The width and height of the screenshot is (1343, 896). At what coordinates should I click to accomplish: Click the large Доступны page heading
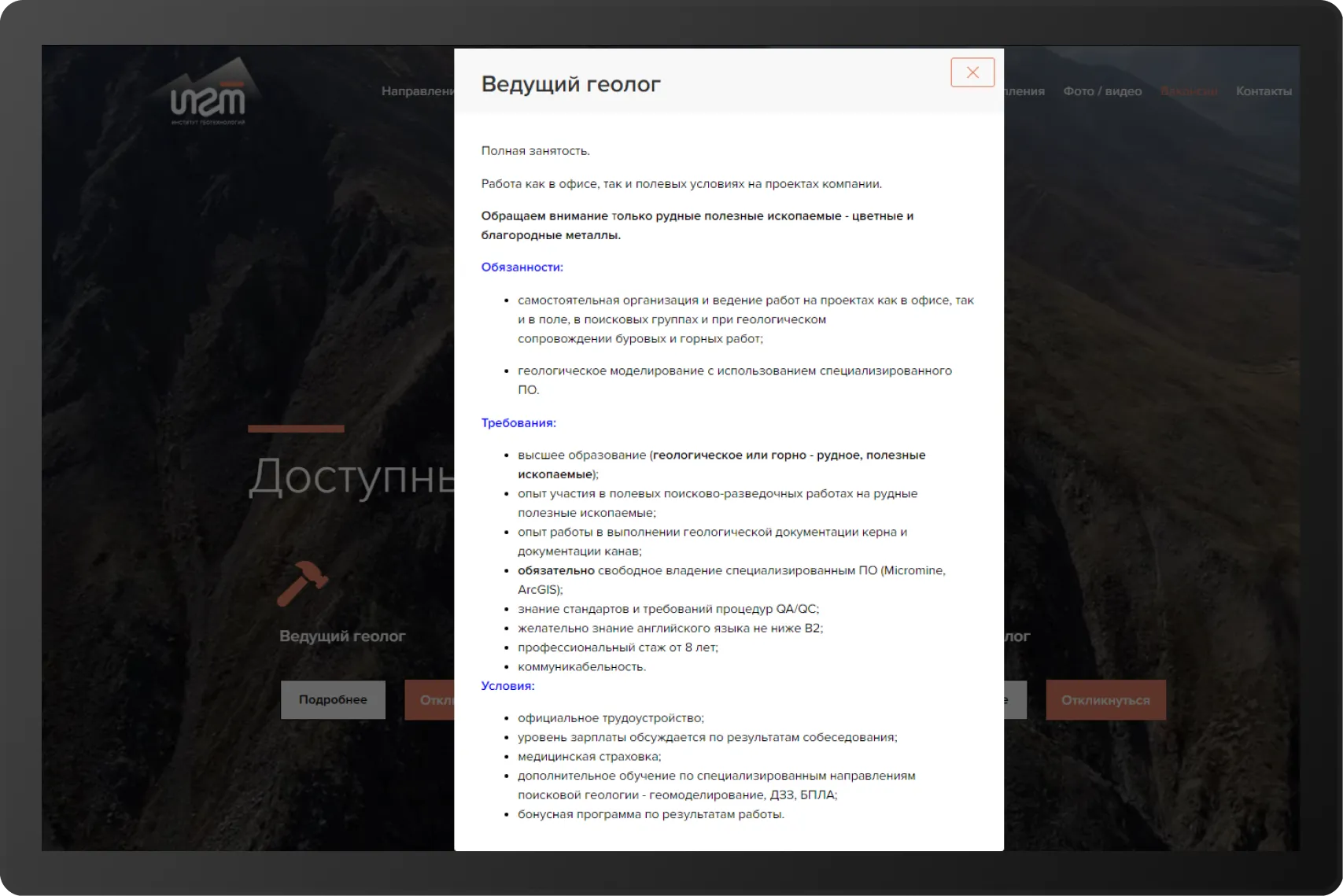coord(351,477)
